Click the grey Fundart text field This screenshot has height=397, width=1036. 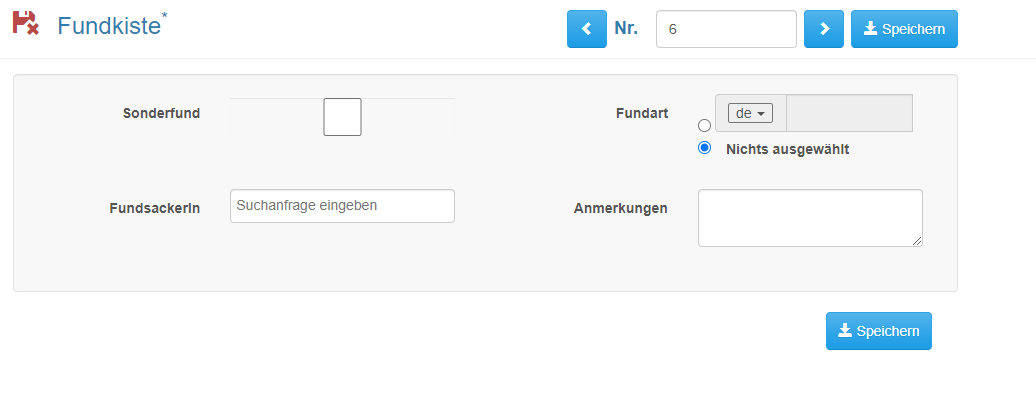[x=849, y=113]
